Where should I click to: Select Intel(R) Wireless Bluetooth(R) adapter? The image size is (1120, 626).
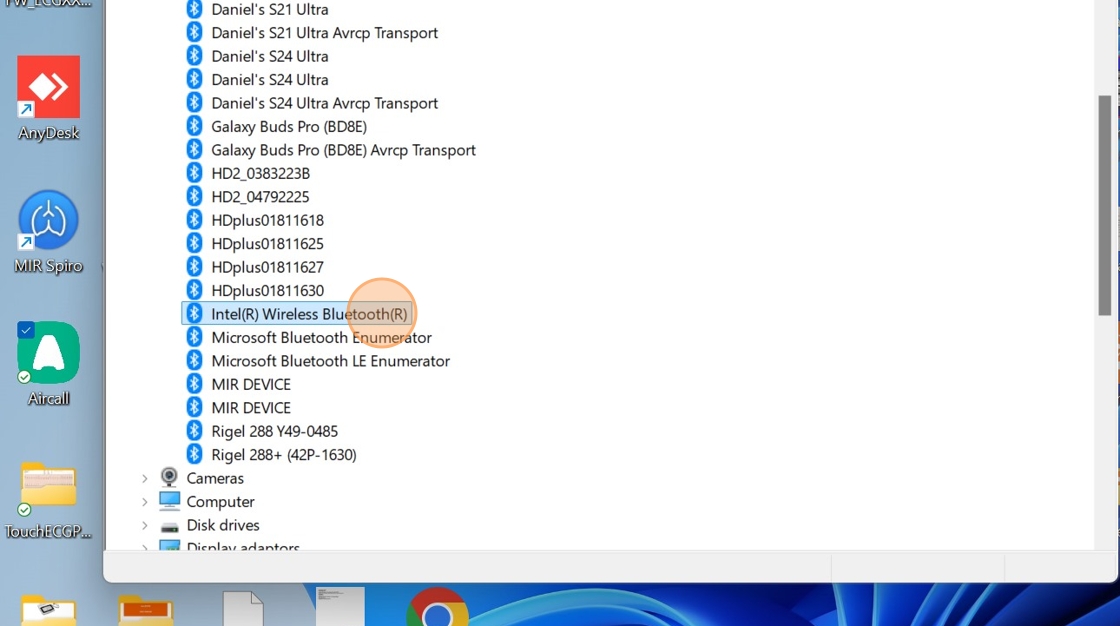tap(309, 314)
